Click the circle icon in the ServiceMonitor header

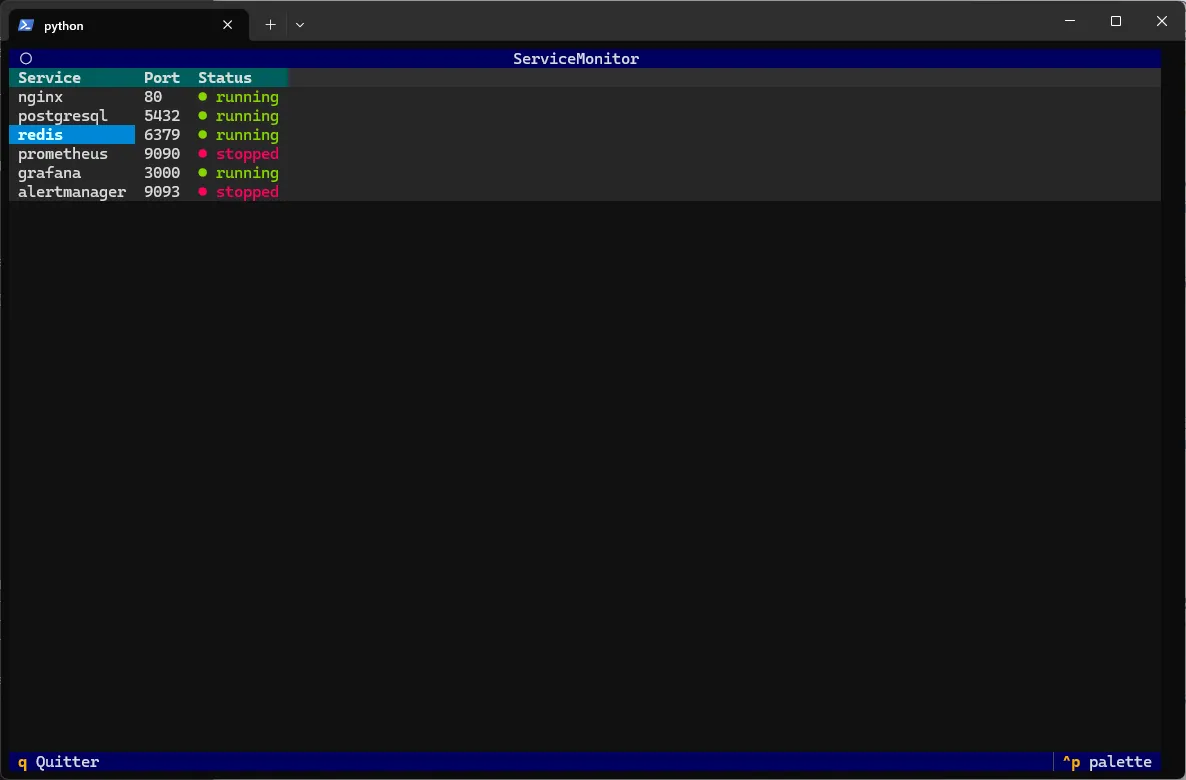(26, 58)
